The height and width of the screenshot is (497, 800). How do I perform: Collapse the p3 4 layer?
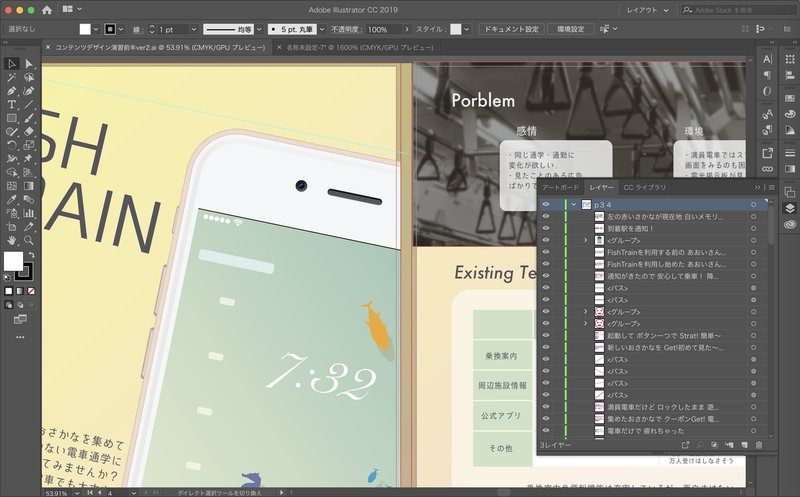(x=574, y=205)
